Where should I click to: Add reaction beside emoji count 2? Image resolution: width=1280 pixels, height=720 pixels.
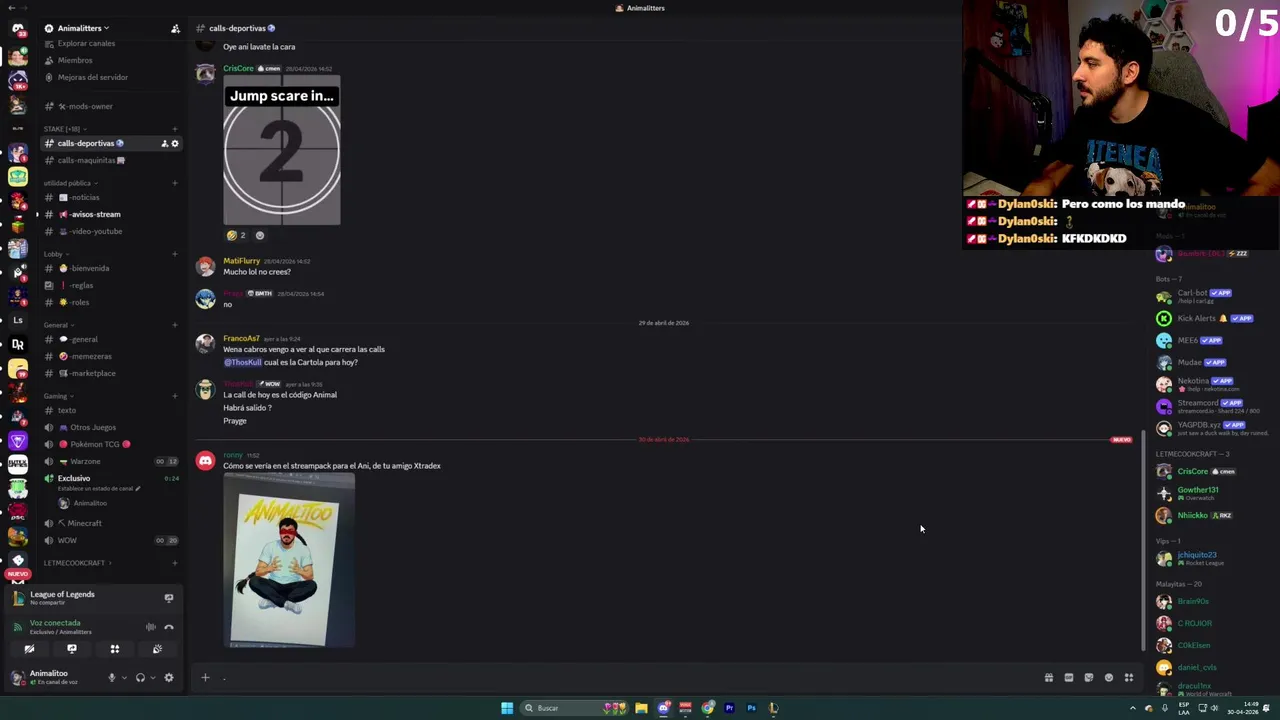260,236
